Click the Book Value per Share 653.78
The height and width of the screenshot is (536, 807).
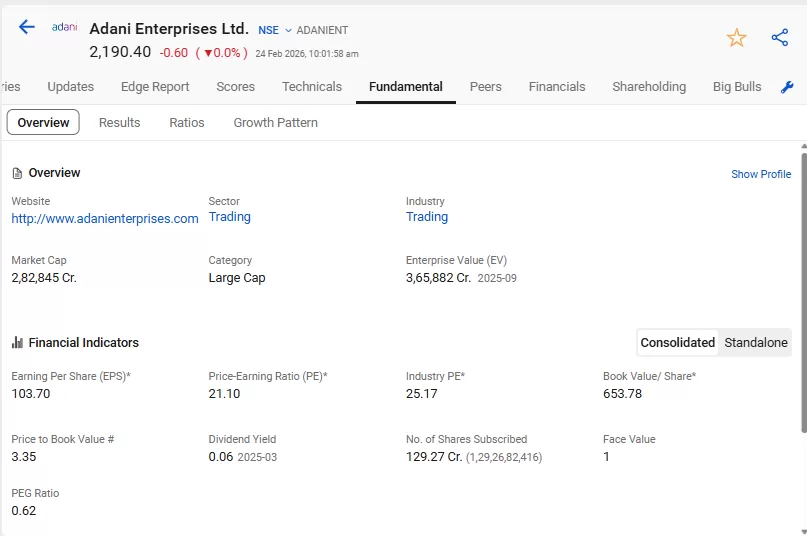pyautogui.click(x=622, y=394)
